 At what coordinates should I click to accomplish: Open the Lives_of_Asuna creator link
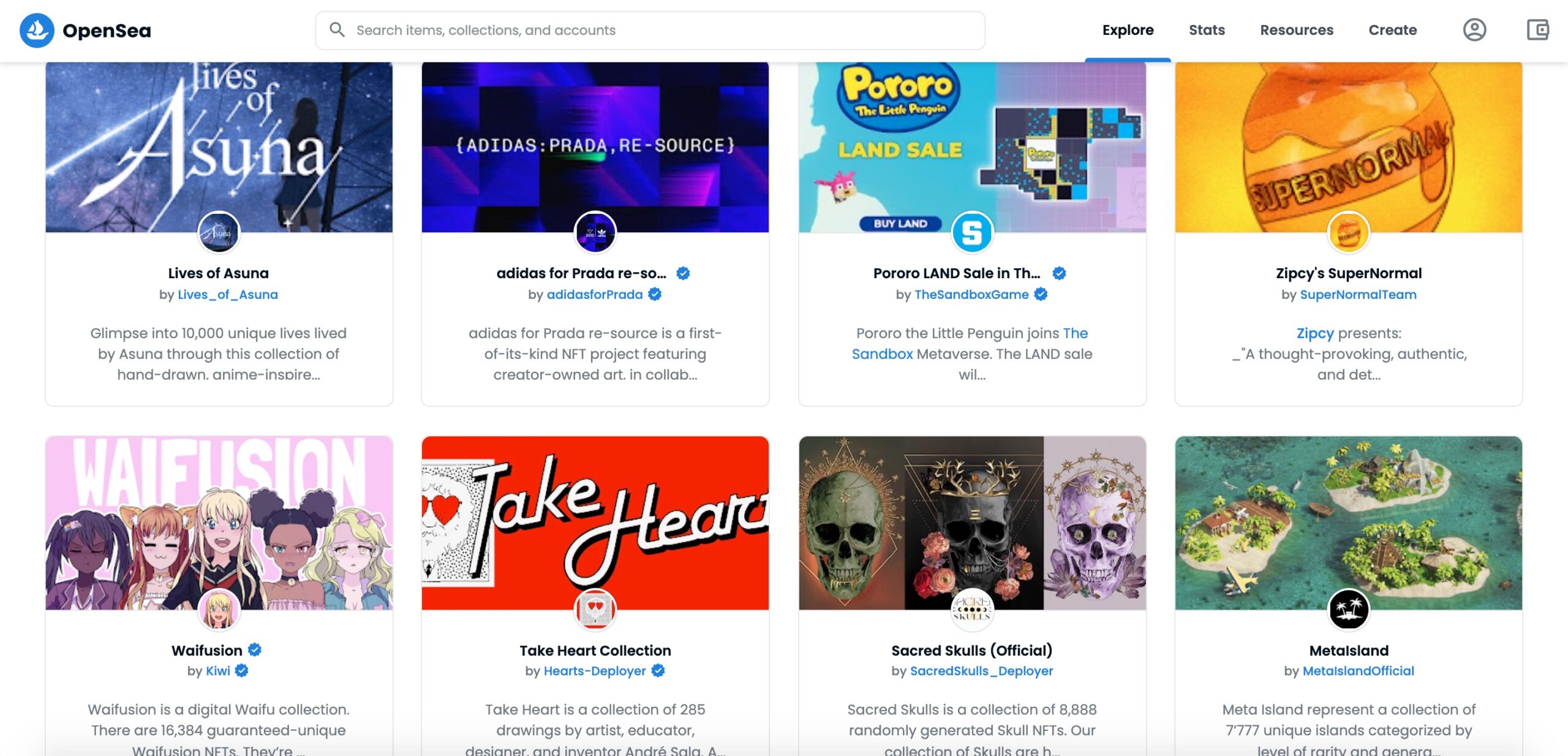(227, 295)
